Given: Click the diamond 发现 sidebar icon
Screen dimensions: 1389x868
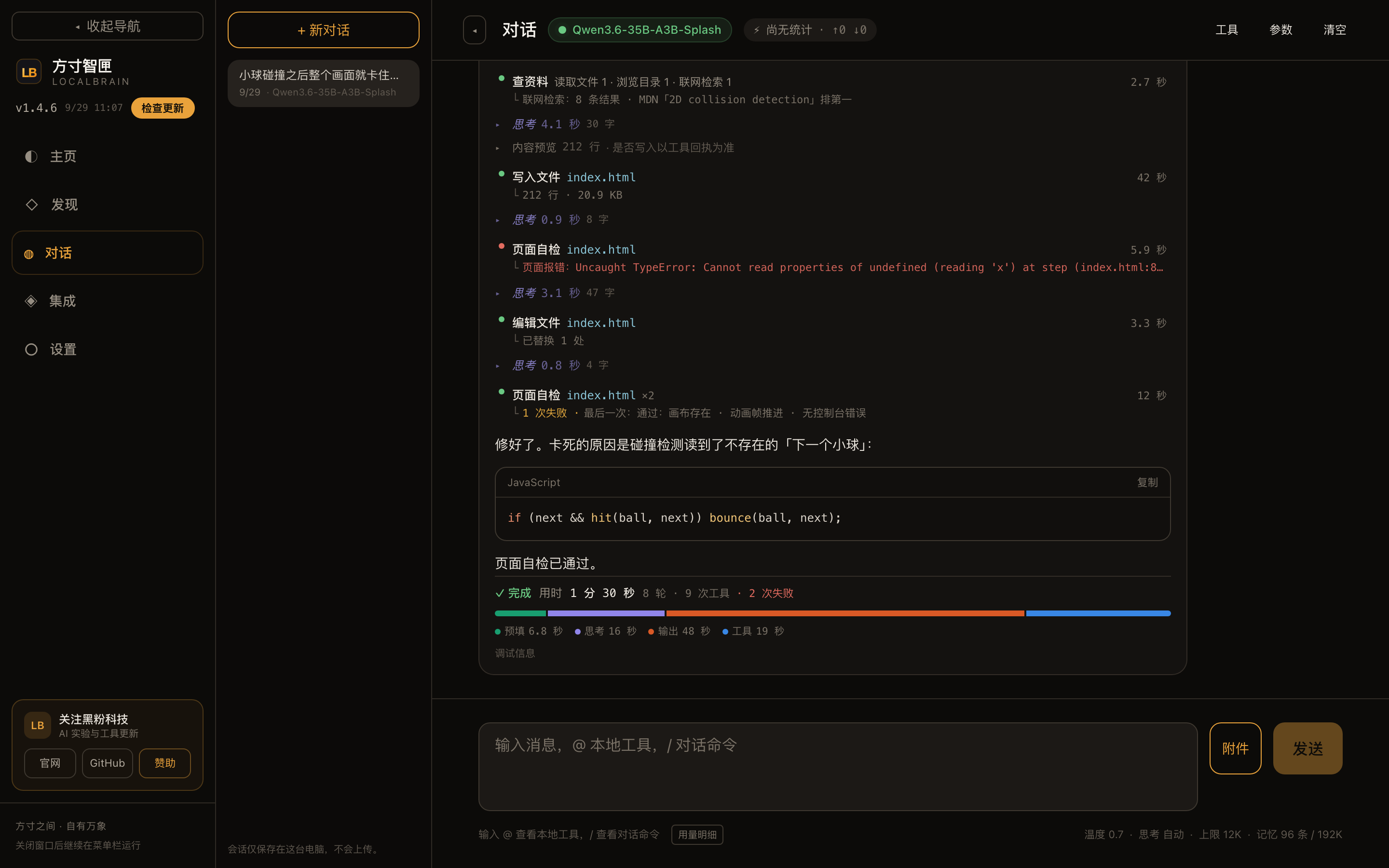Looking at the screenshot, I should [31, 204].
